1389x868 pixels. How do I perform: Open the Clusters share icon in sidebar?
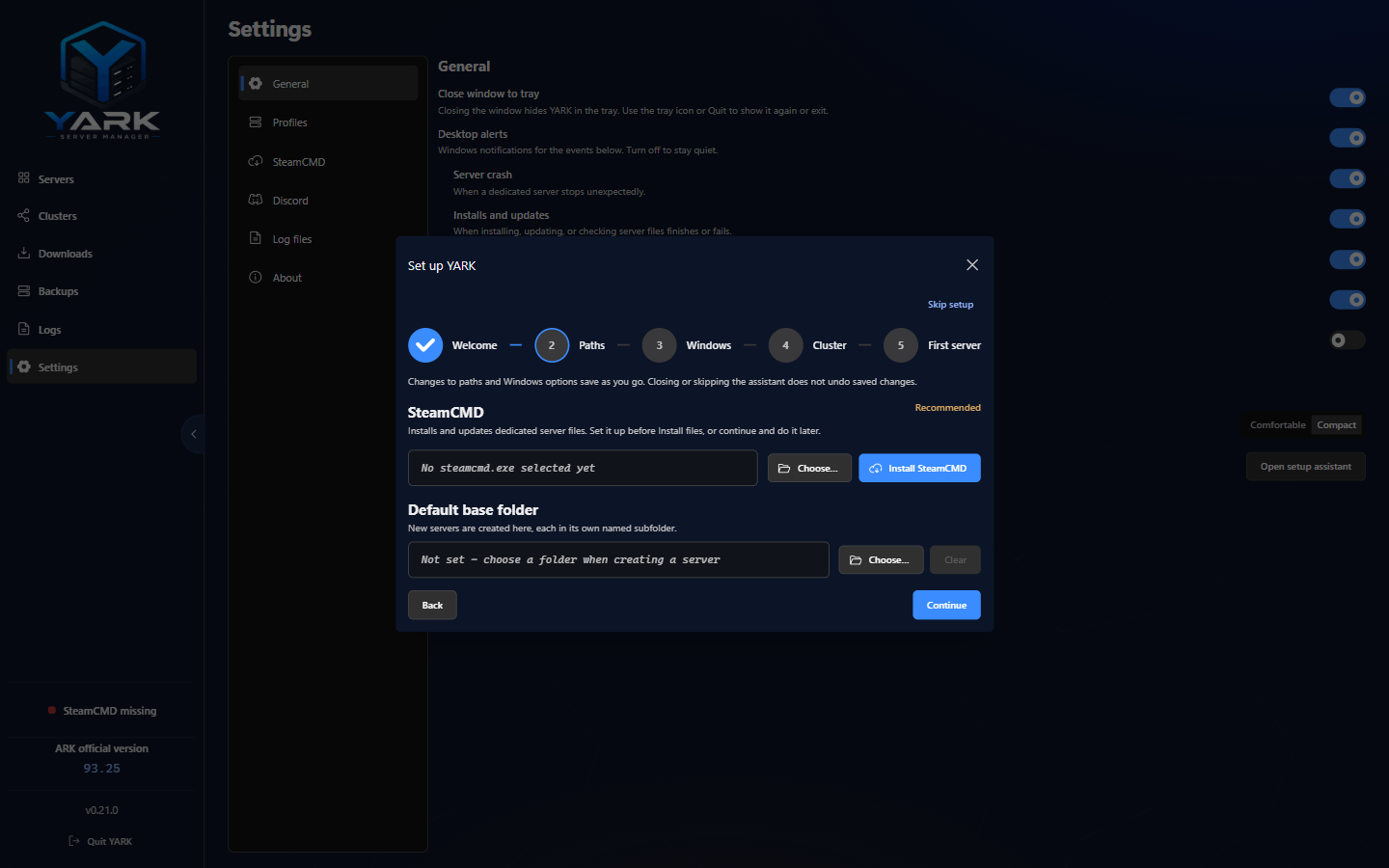coord(23,215)
